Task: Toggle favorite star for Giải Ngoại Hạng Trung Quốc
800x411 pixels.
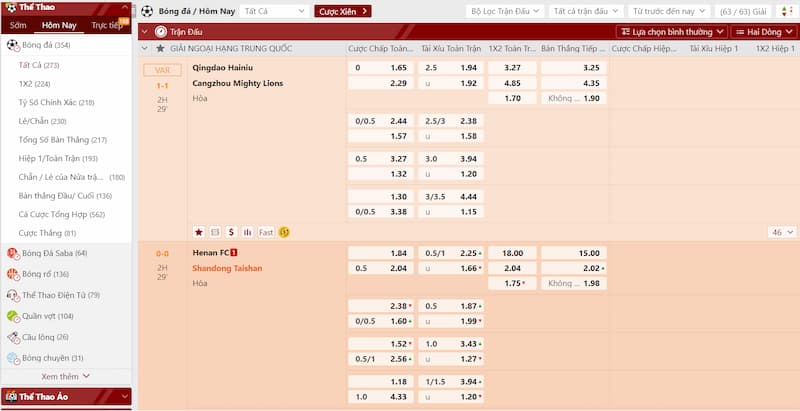Action: click(x=161, y=48)
